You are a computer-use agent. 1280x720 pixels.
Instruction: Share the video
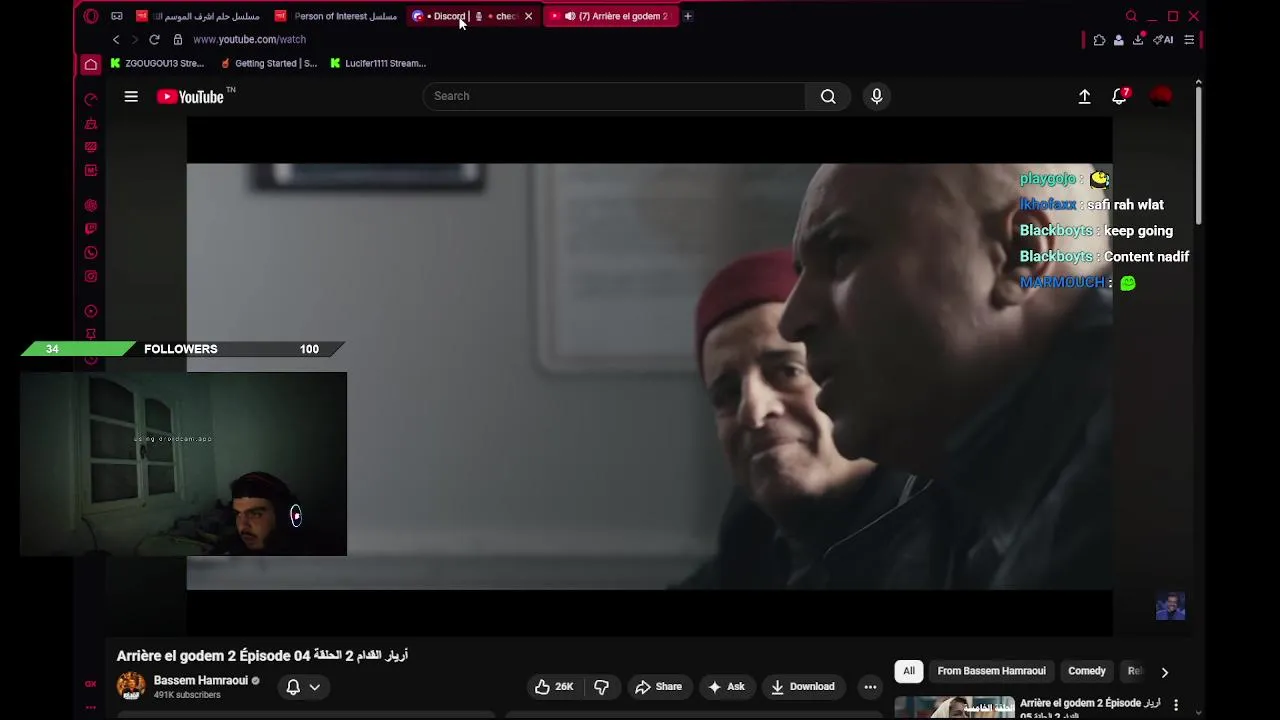click(658, 687)
